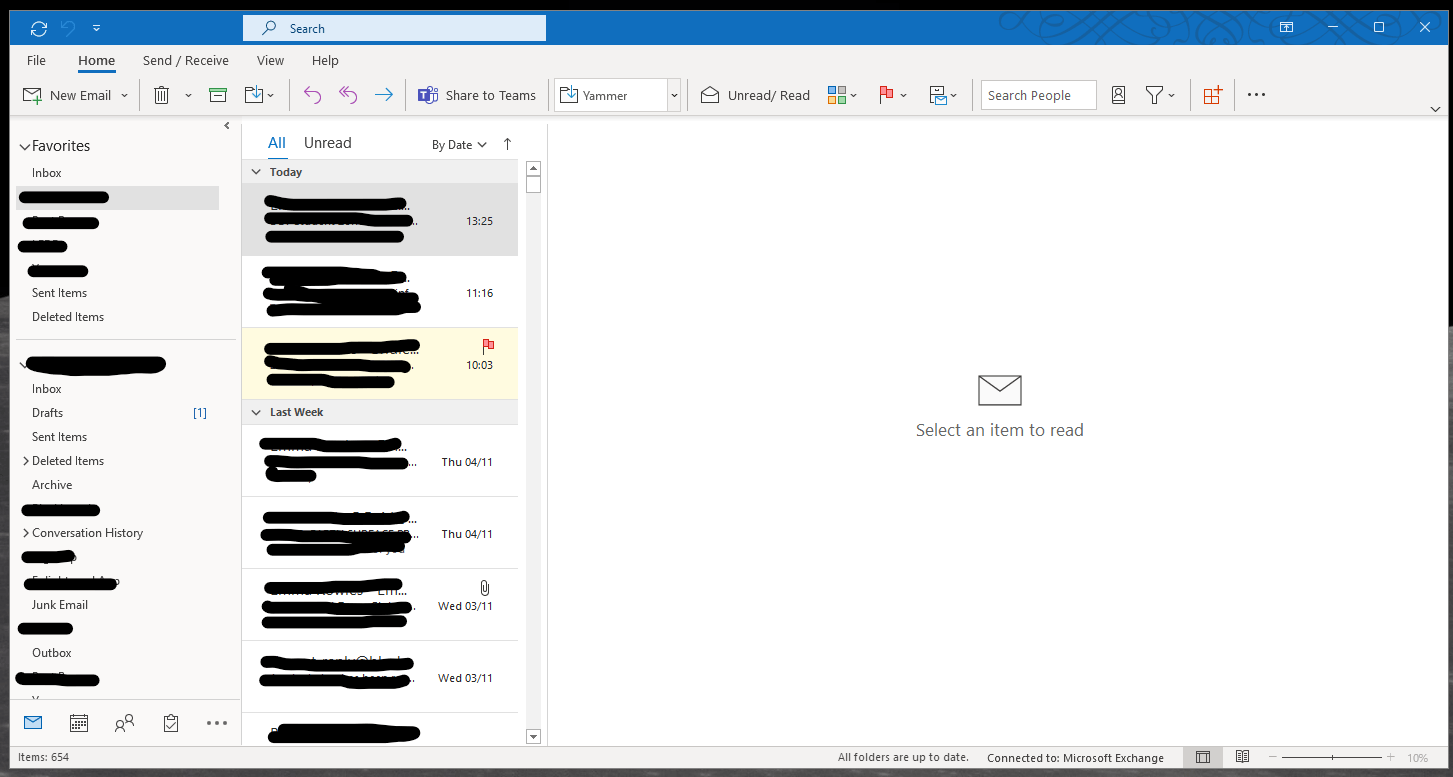
Task: Archive the message using the green Archive icon
Action: (x=218, y=95)
